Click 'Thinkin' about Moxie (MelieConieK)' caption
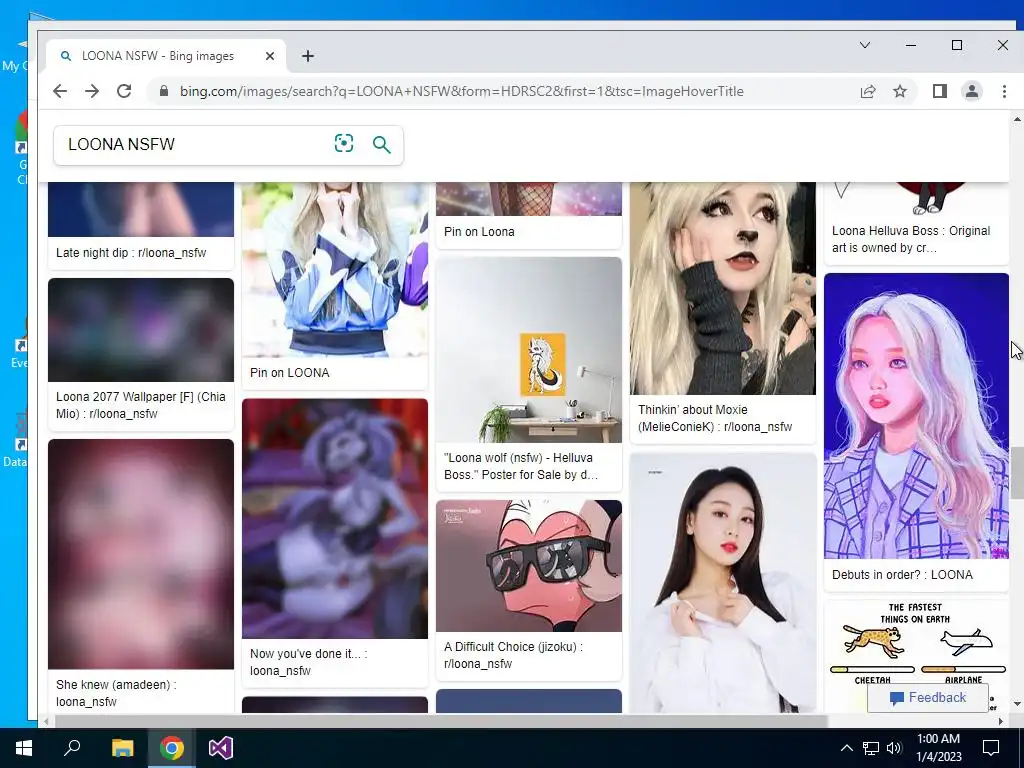Image resolution: width=1024 pixels, height=768 pixels. (x=714, y=418)
